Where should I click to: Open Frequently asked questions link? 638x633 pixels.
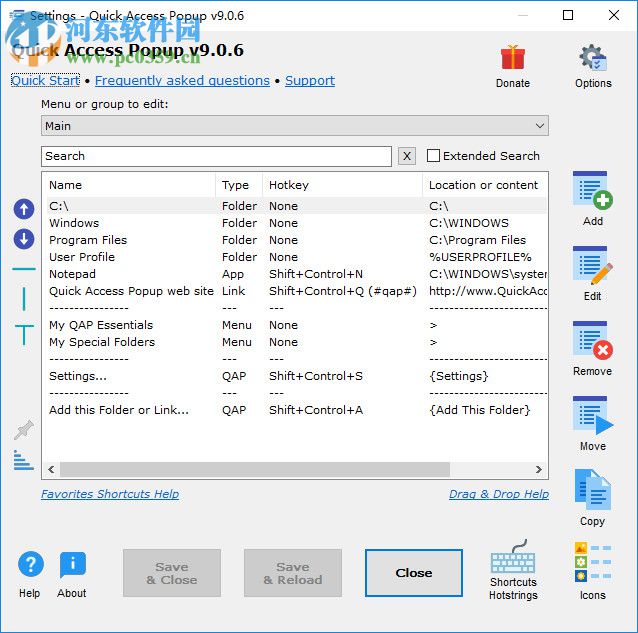pos(182,81)
